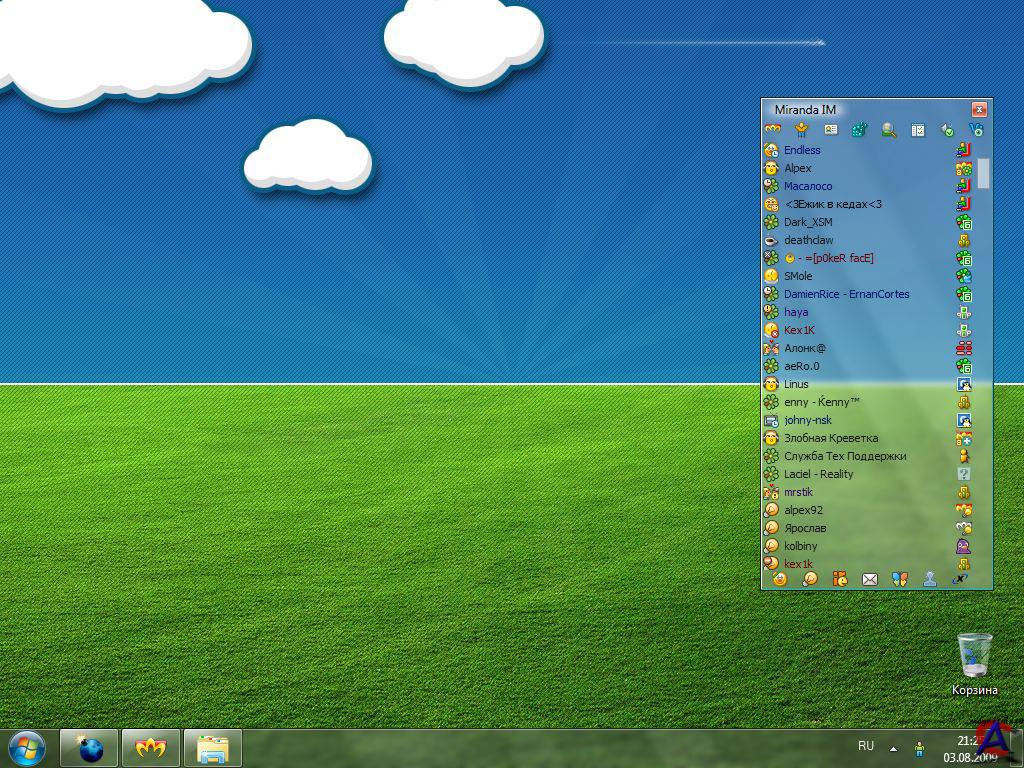Click the Jabber lightbulb status icon at bottom
1024x768 pixels.
pos(810,579)
